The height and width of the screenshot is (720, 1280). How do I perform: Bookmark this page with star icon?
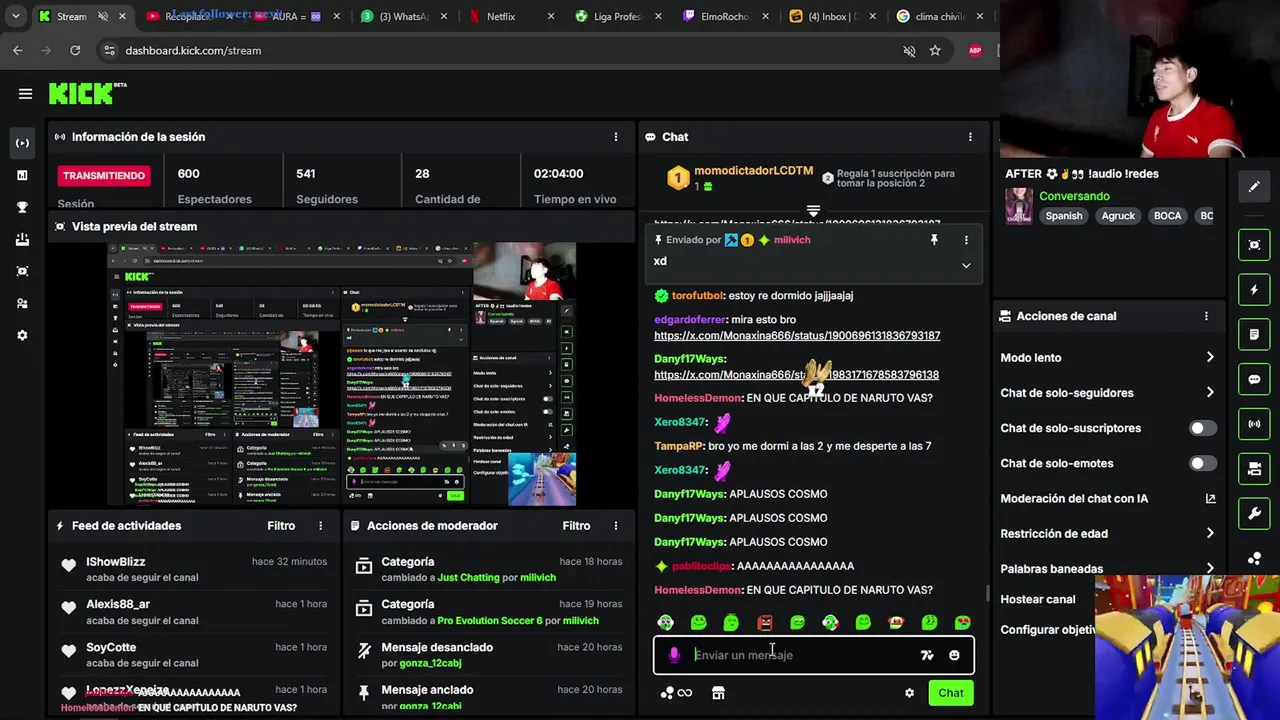tap(935, 50)
